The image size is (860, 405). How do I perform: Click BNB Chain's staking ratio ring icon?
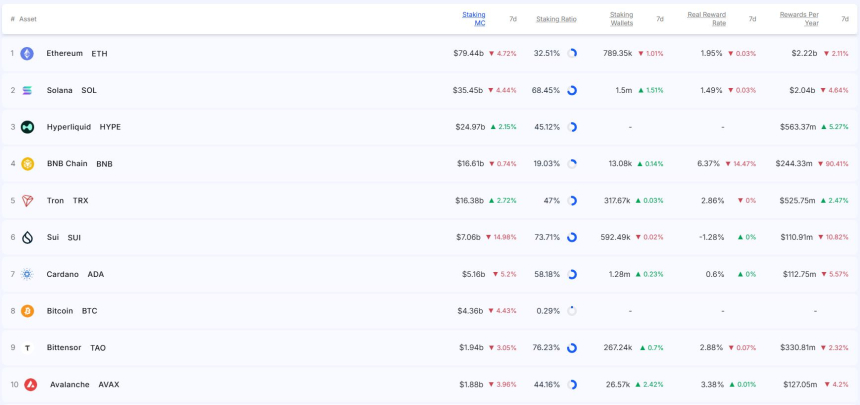click(572, 164)
